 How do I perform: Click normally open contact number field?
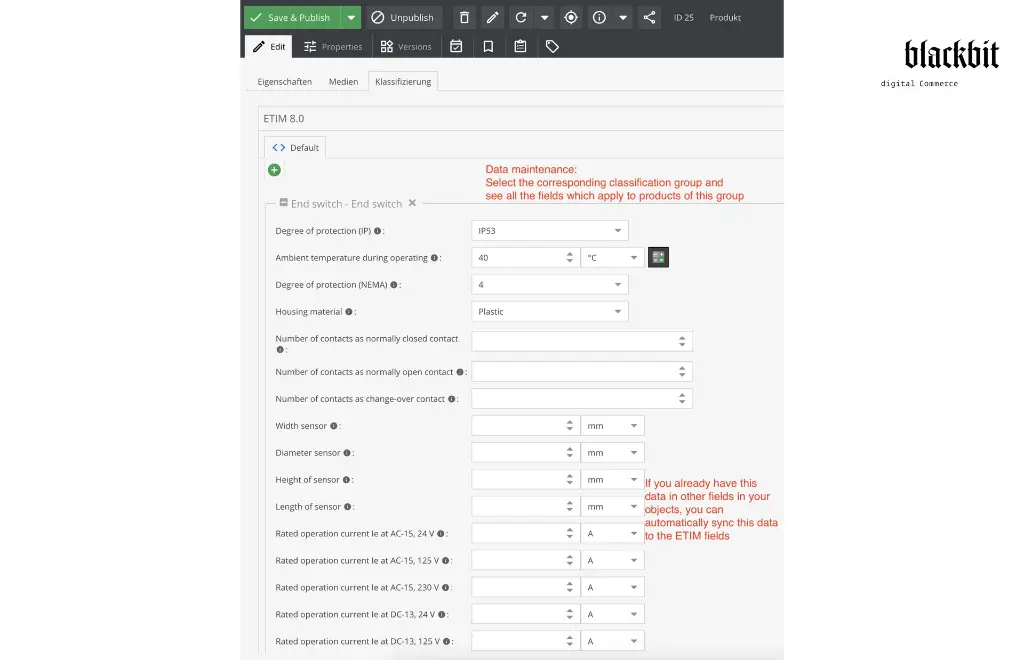point(582,371)
